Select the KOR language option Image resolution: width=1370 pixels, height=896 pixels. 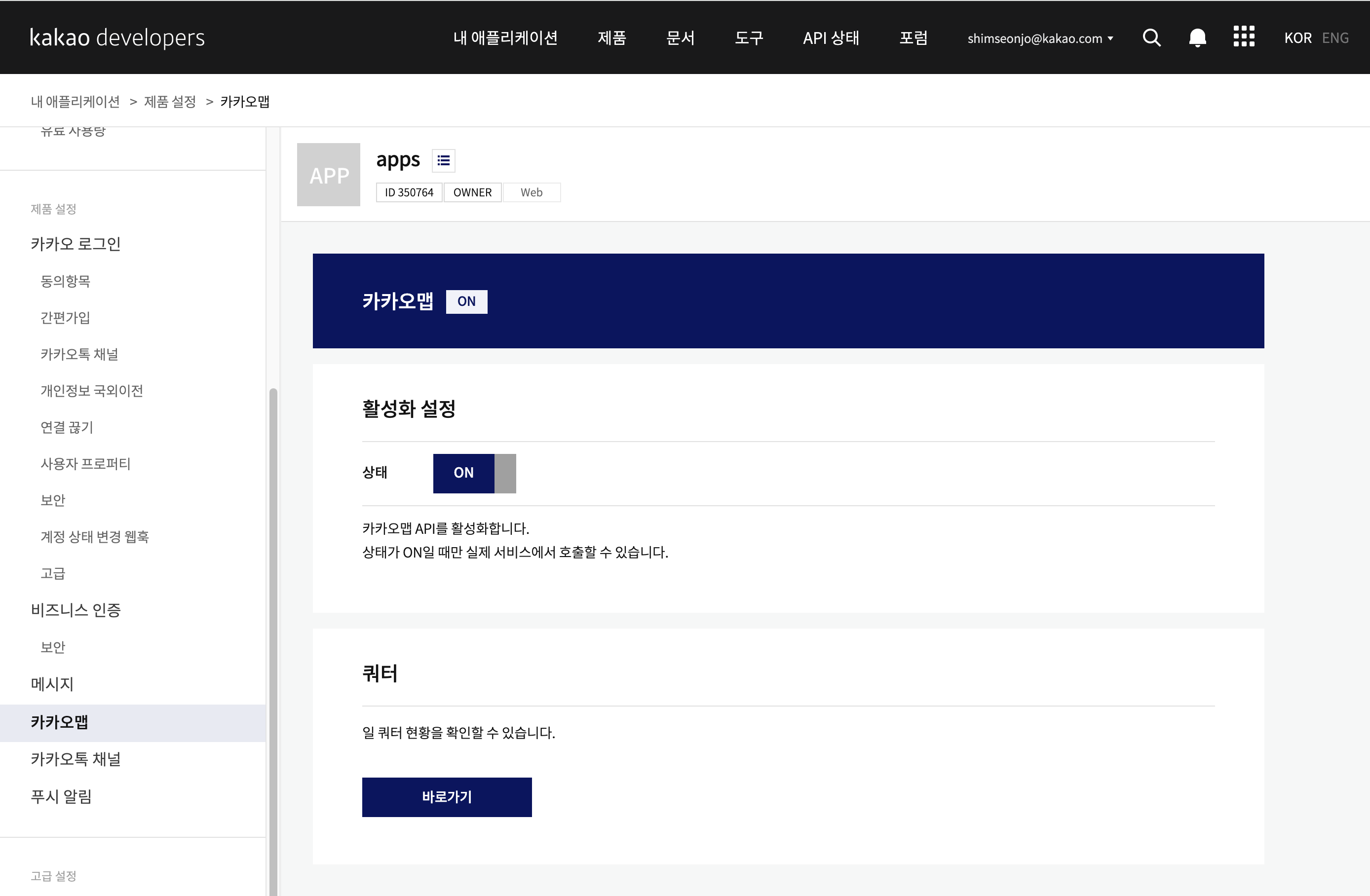(x=1297, y=38)
